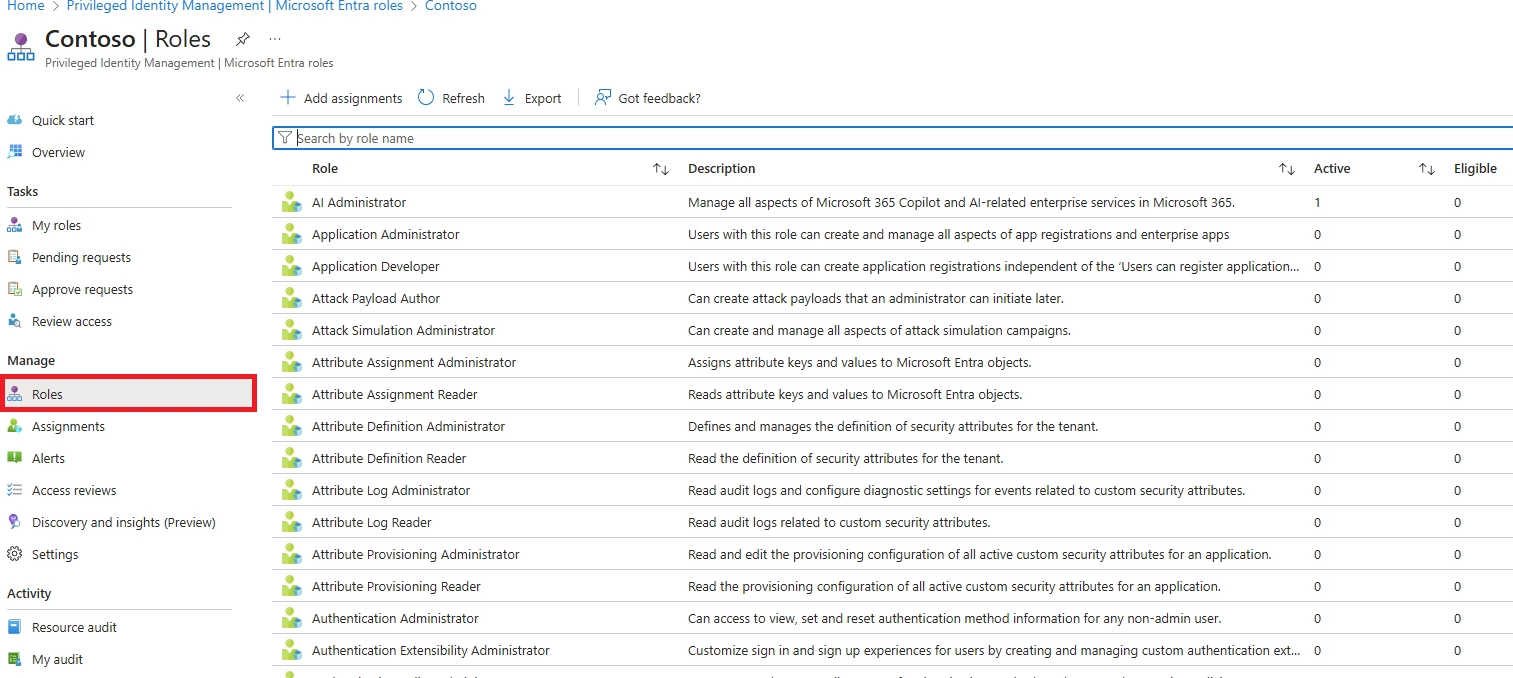This screenshot has width=1513, height=678.
Task: Click the Add assignments button
Action: point(341,98)
